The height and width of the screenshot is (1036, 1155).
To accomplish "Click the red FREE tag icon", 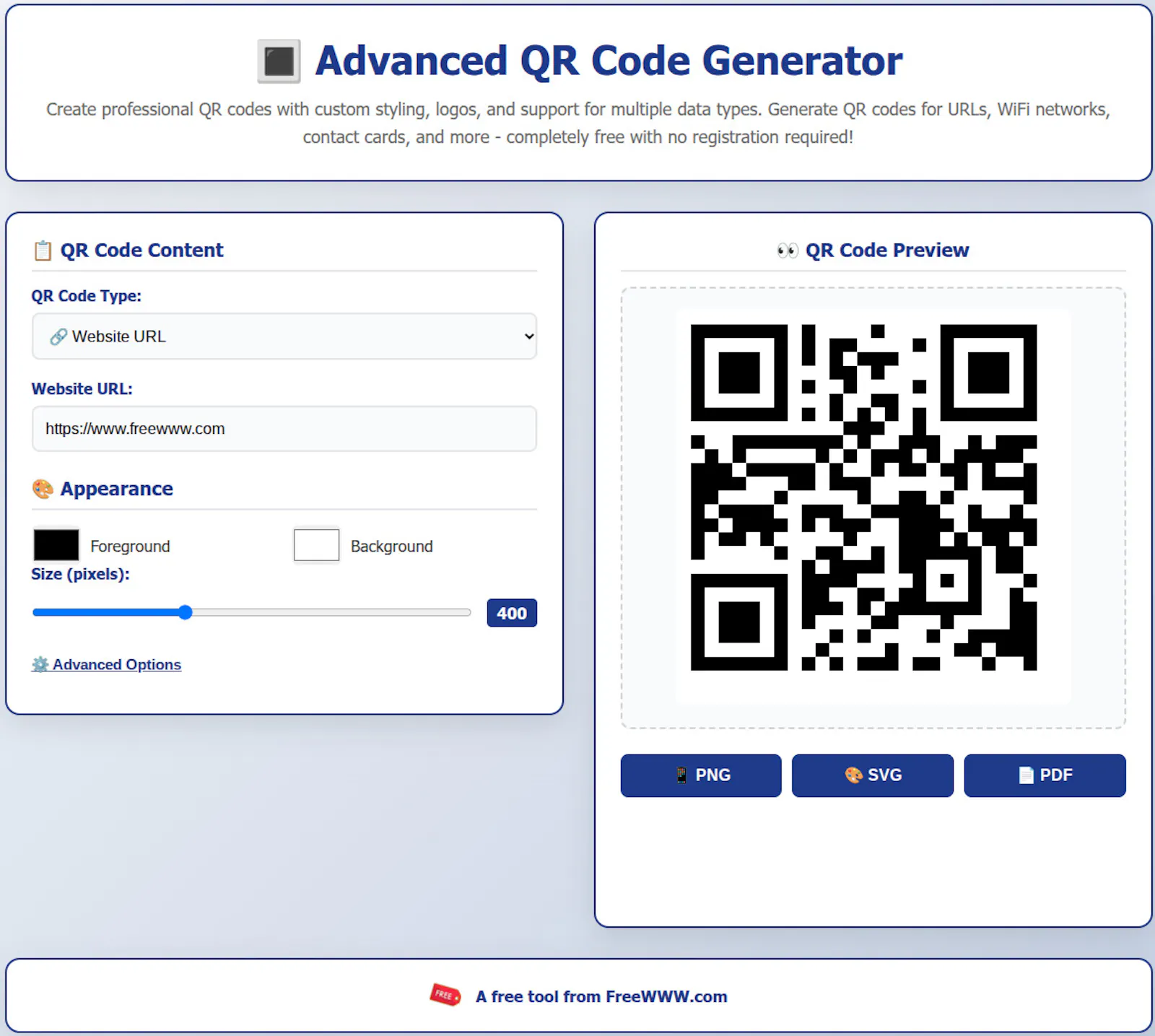I will (x=445, y=995).
